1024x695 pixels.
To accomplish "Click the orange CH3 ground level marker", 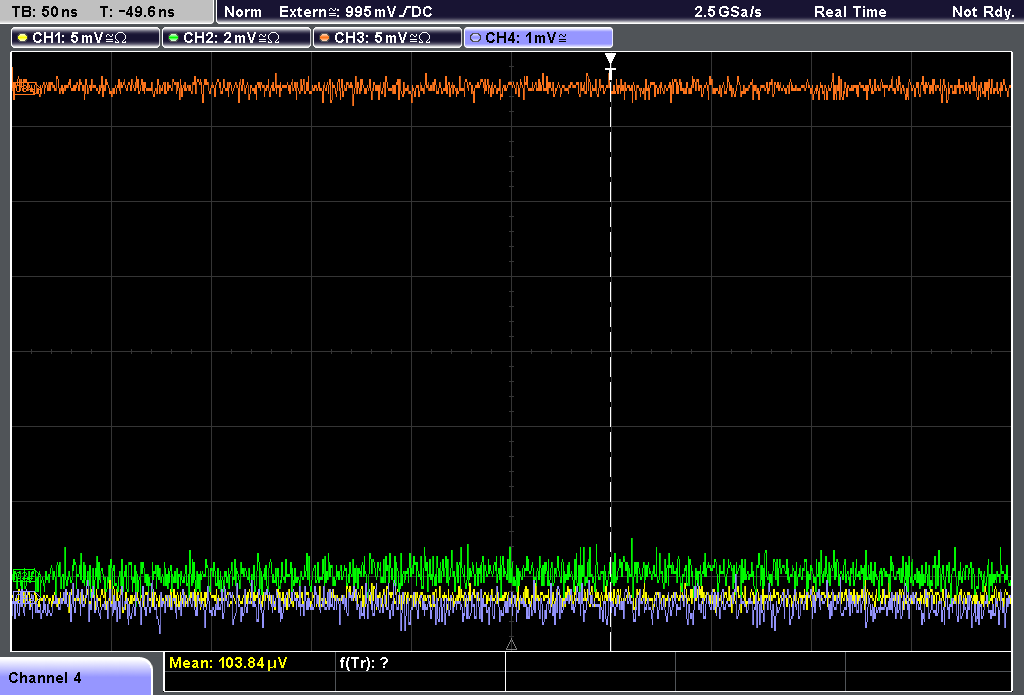I will (x=25, y=88).
